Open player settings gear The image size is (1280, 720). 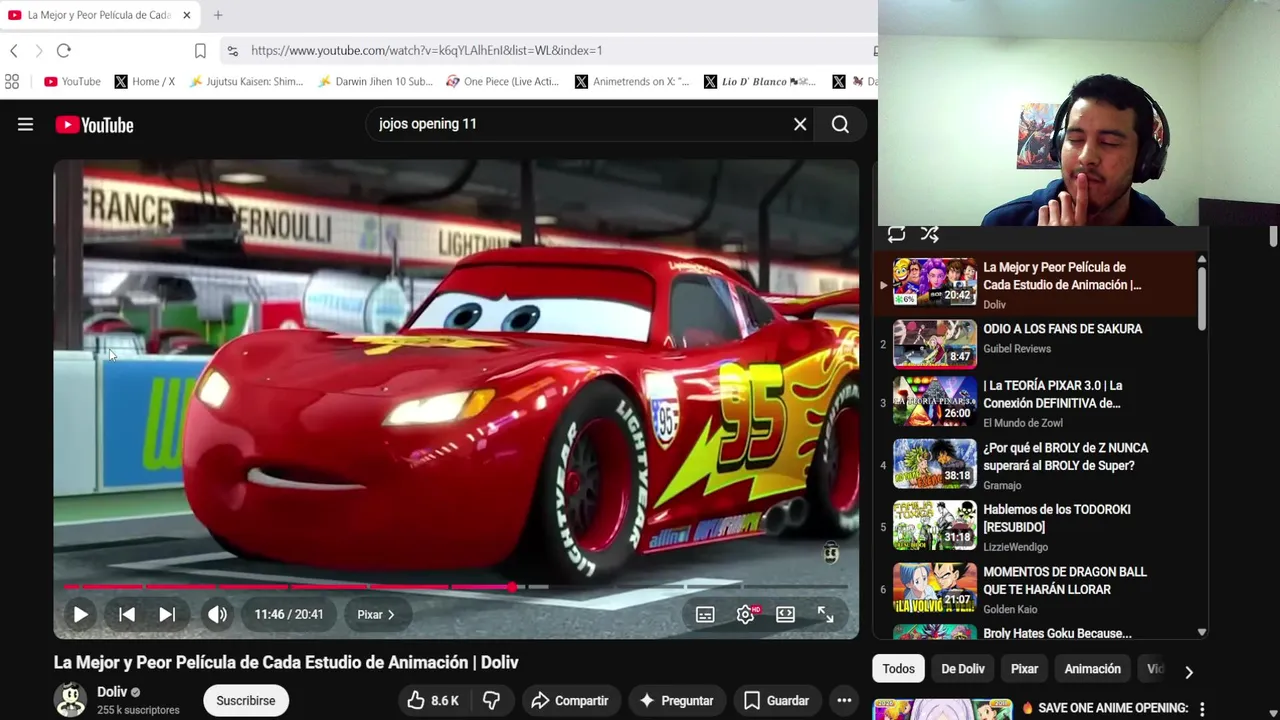(745, 614)
